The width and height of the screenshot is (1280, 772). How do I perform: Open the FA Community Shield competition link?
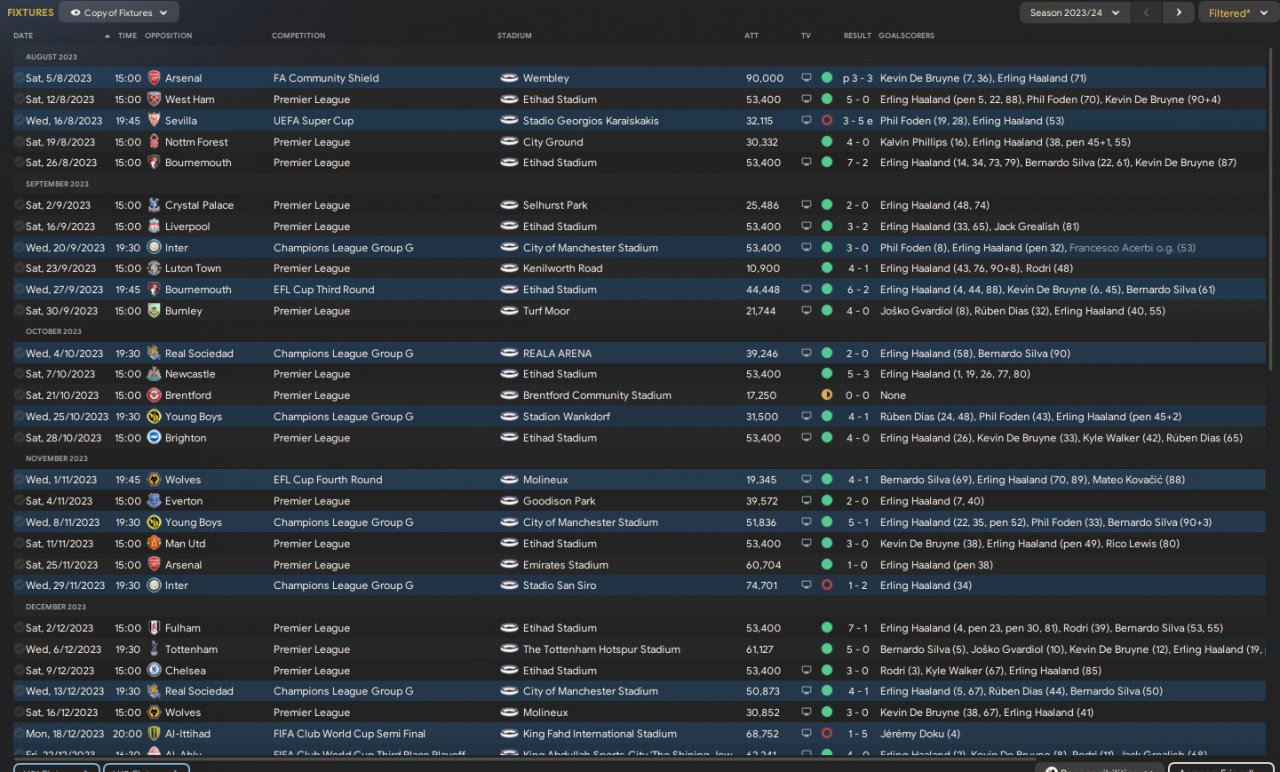(x=327, y=78)
